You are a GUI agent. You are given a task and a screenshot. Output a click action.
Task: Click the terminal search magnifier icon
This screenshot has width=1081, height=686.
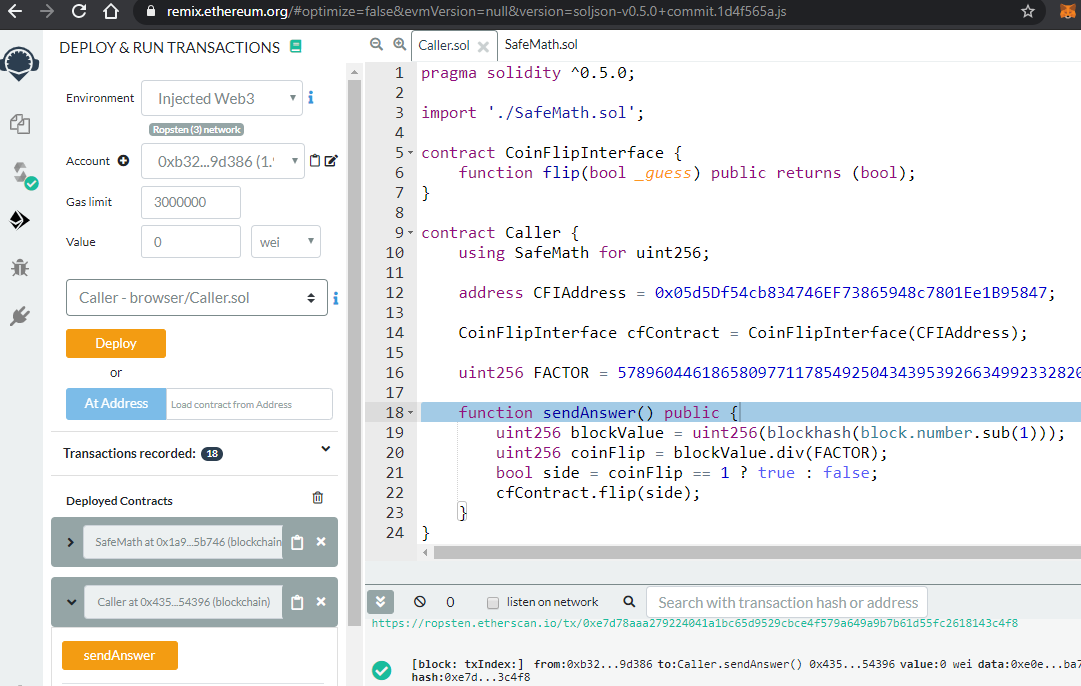pyautogui.click(x=629, y=602)
